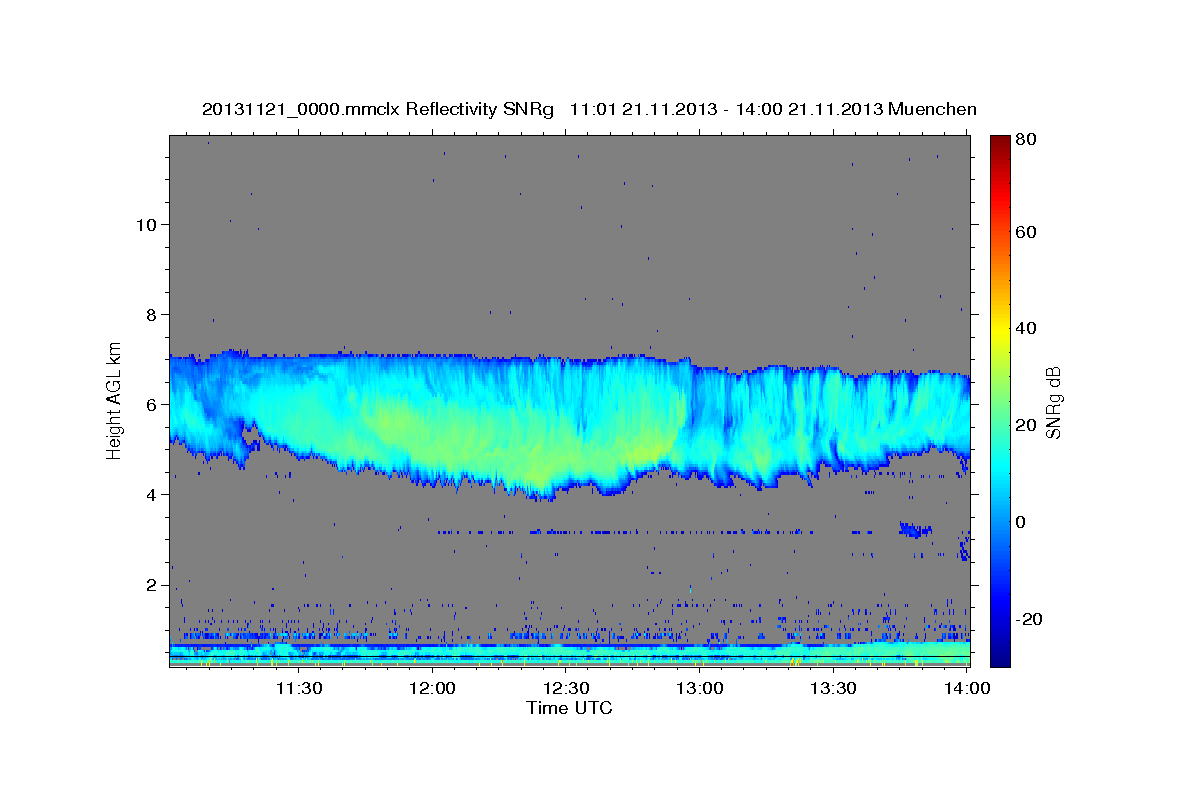The image size is (1200, 800).
Task: Click the 11:30 time tick label
Action: (x=299, y=688)
